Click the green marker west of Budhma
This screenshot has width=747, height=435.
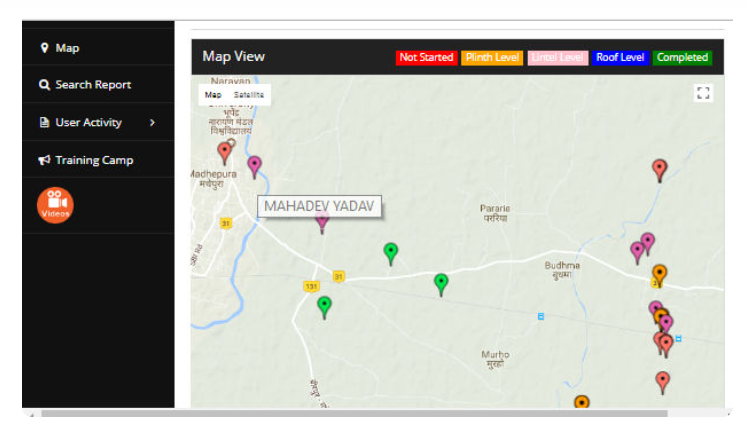441,285
